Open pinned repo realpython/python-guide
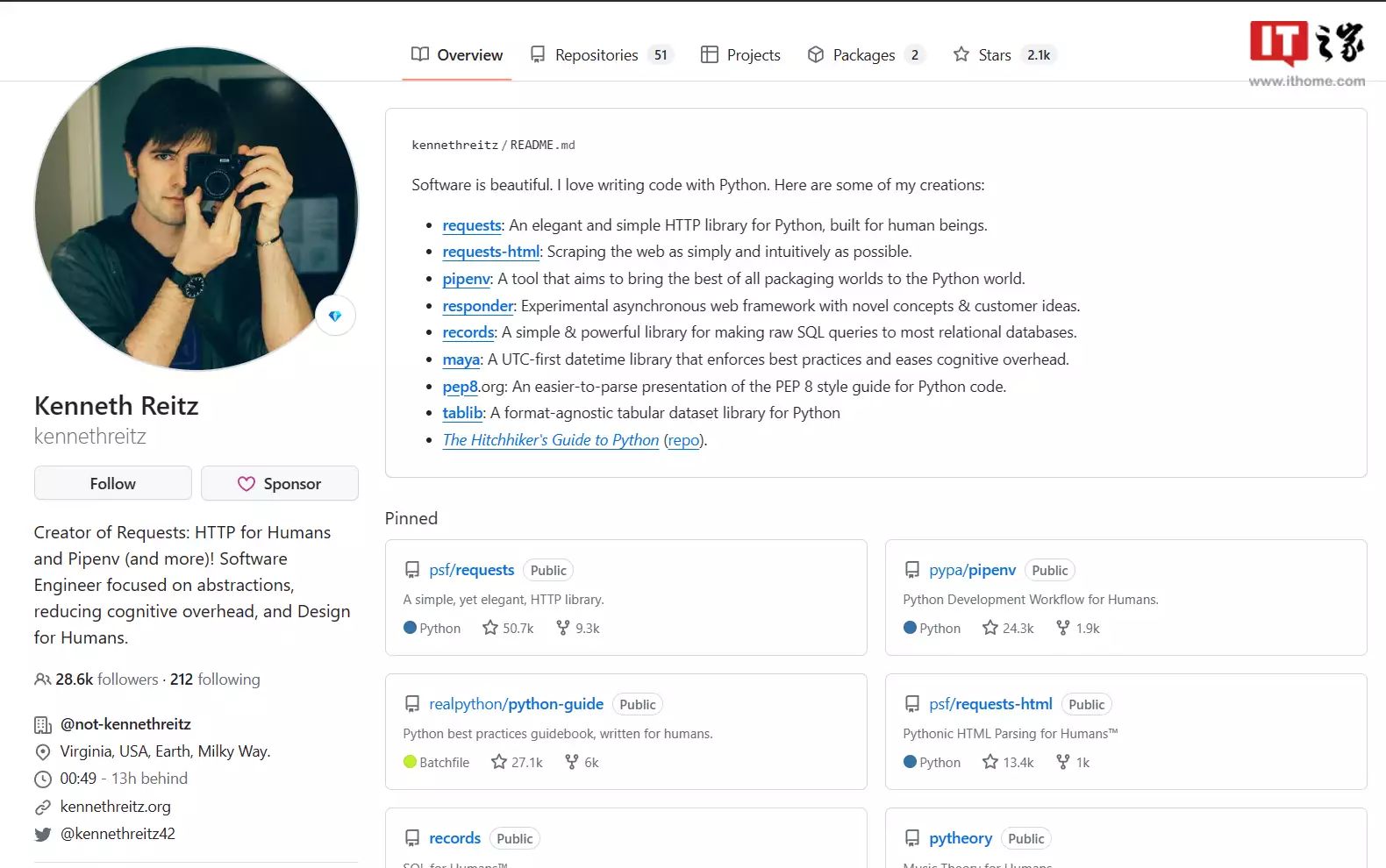Screen dimensions: 1386x868 (x=517, y=704)
